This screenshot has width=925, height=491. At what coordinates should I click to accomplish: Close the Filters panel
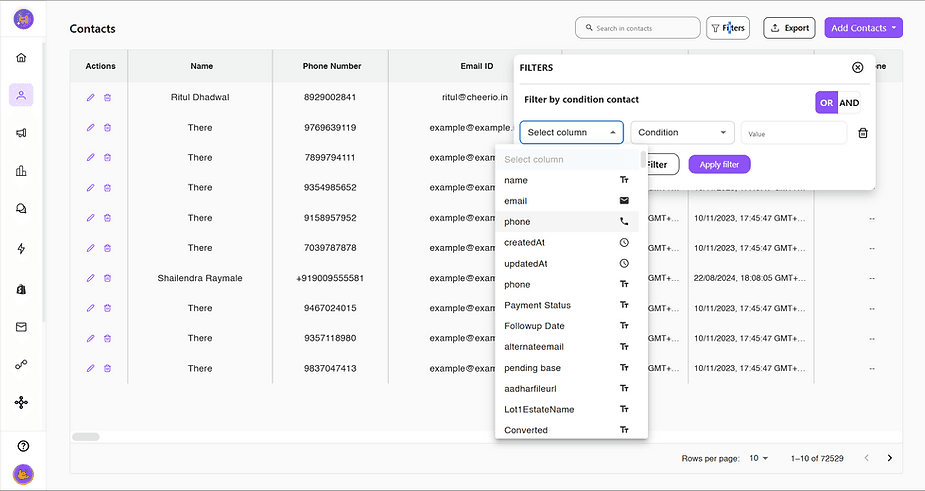[858, 67]
